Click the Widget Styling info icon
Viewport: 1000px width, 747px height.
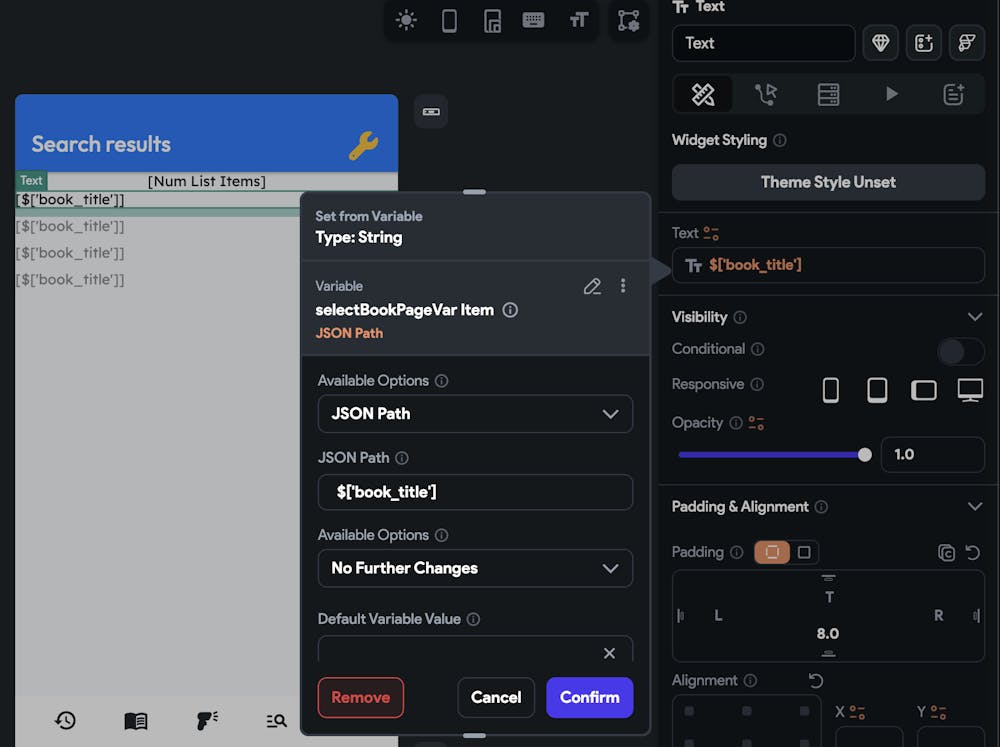tap(779, 140)
